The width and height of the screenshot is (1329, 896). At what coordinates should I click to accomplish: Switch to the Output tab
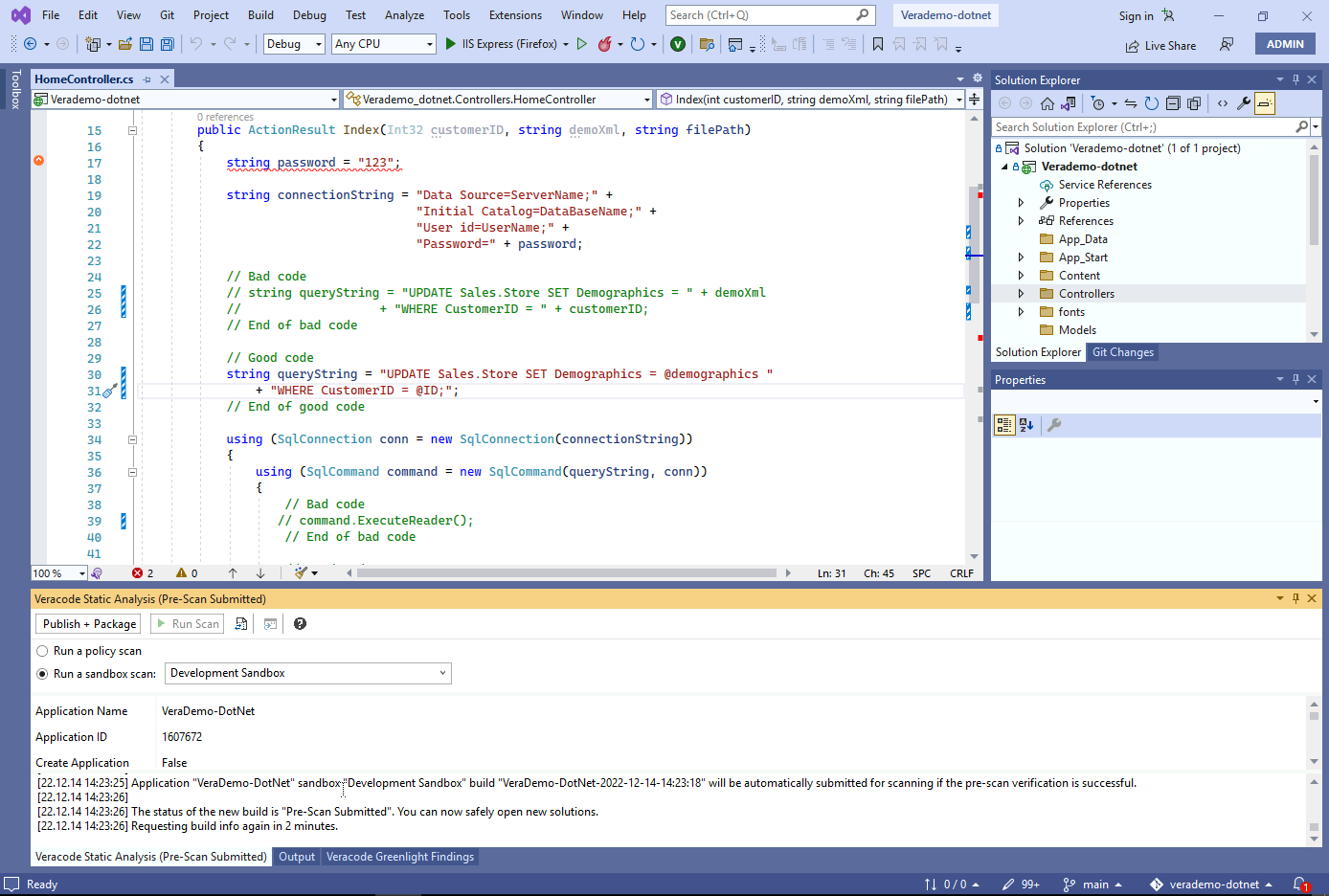[x=297, y=857]
